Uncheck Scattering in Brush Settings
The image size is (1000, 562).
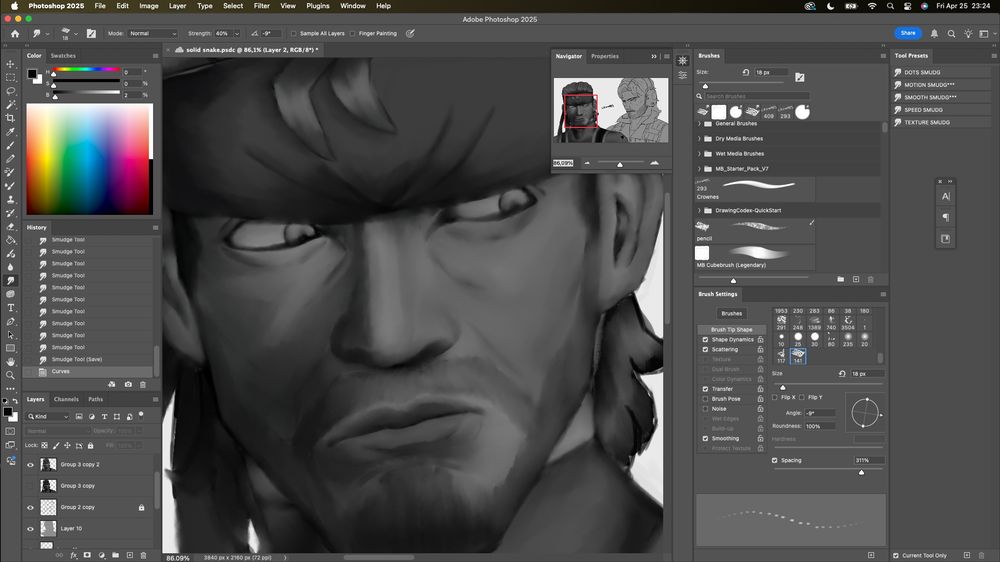coord(705,350)
